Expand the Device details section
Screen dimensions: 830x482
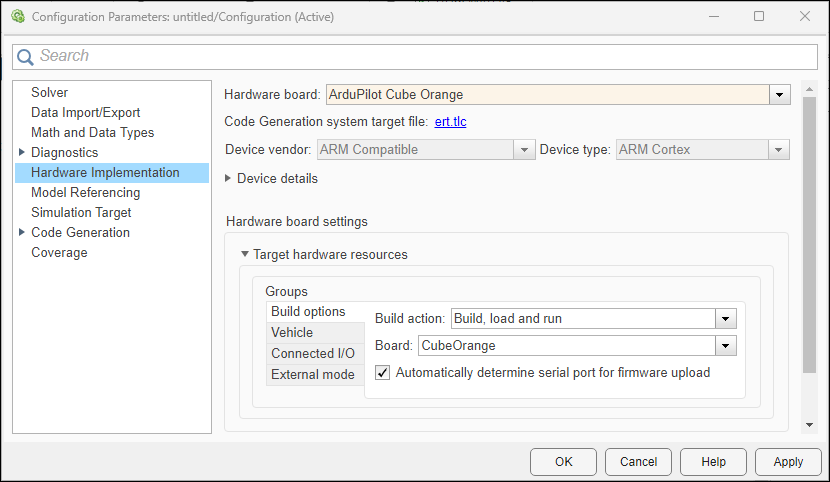click(229, 179)
